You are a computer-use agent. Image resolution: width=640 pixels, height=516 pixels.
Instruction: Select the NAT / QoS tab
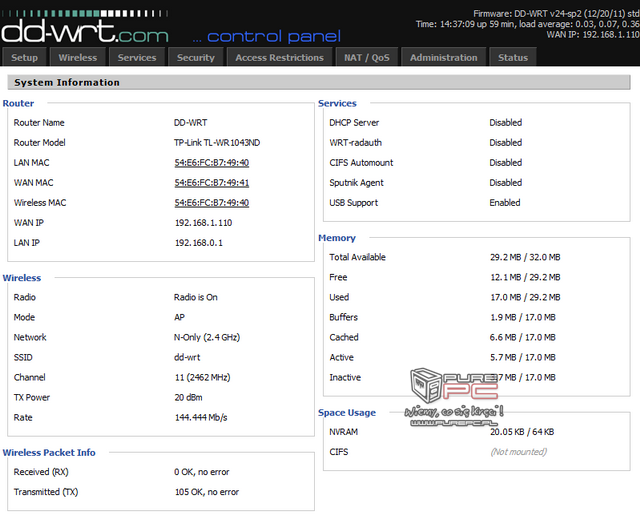(x=367, y=57)
